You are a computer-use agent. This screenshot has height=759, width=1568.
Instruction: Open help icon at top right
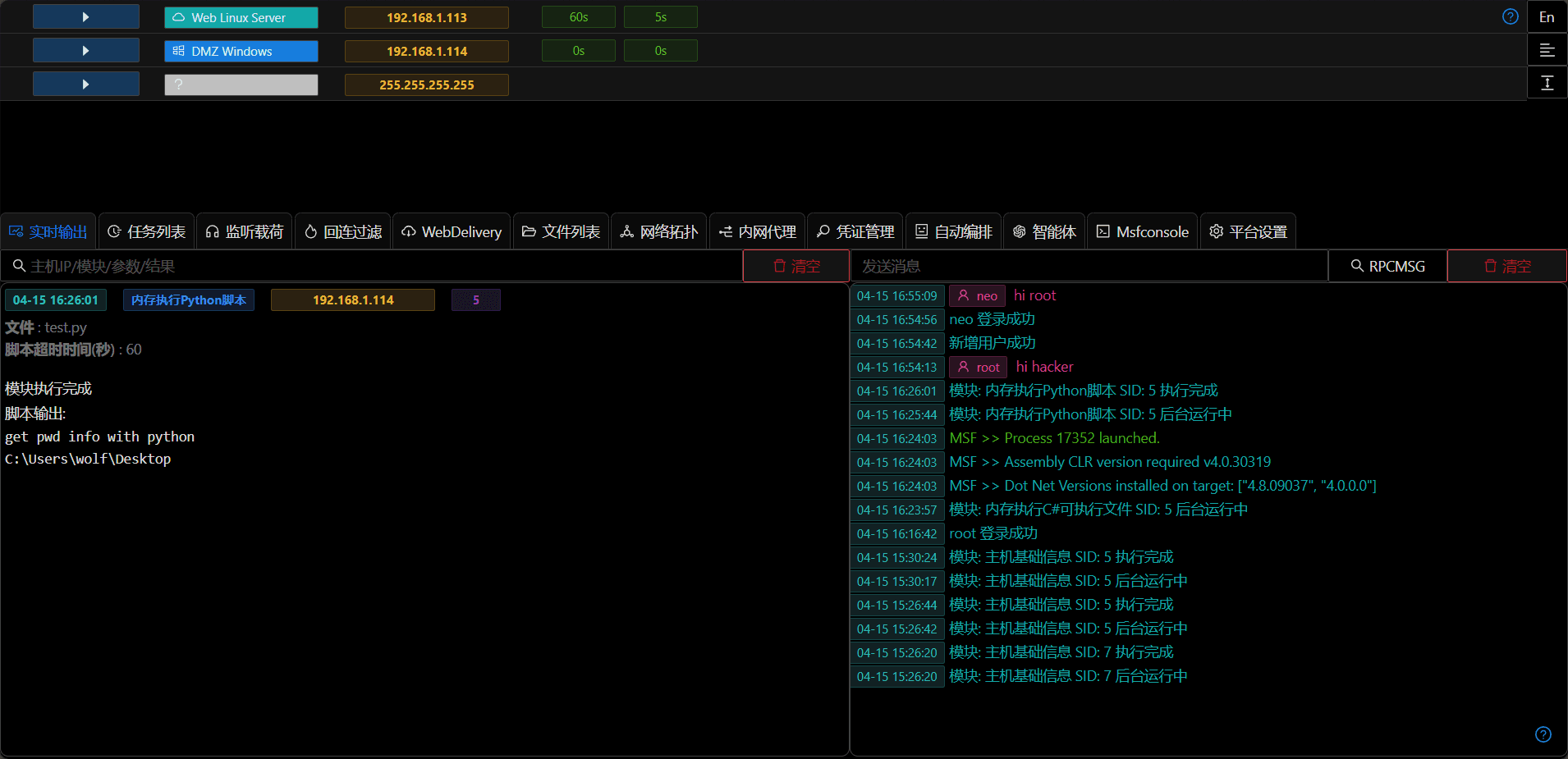coord(1510,16)
